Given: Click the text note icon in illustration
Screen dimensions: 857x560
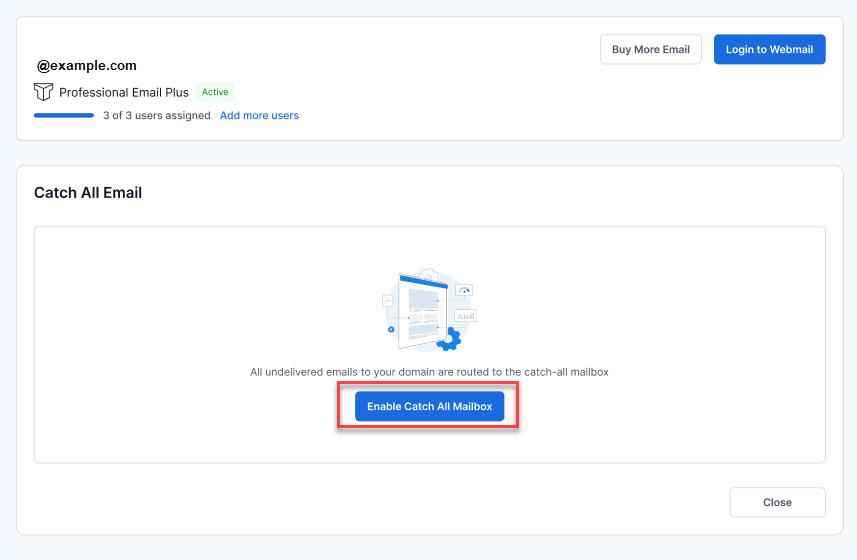Looking at the screenshot, I should point(388,301).
